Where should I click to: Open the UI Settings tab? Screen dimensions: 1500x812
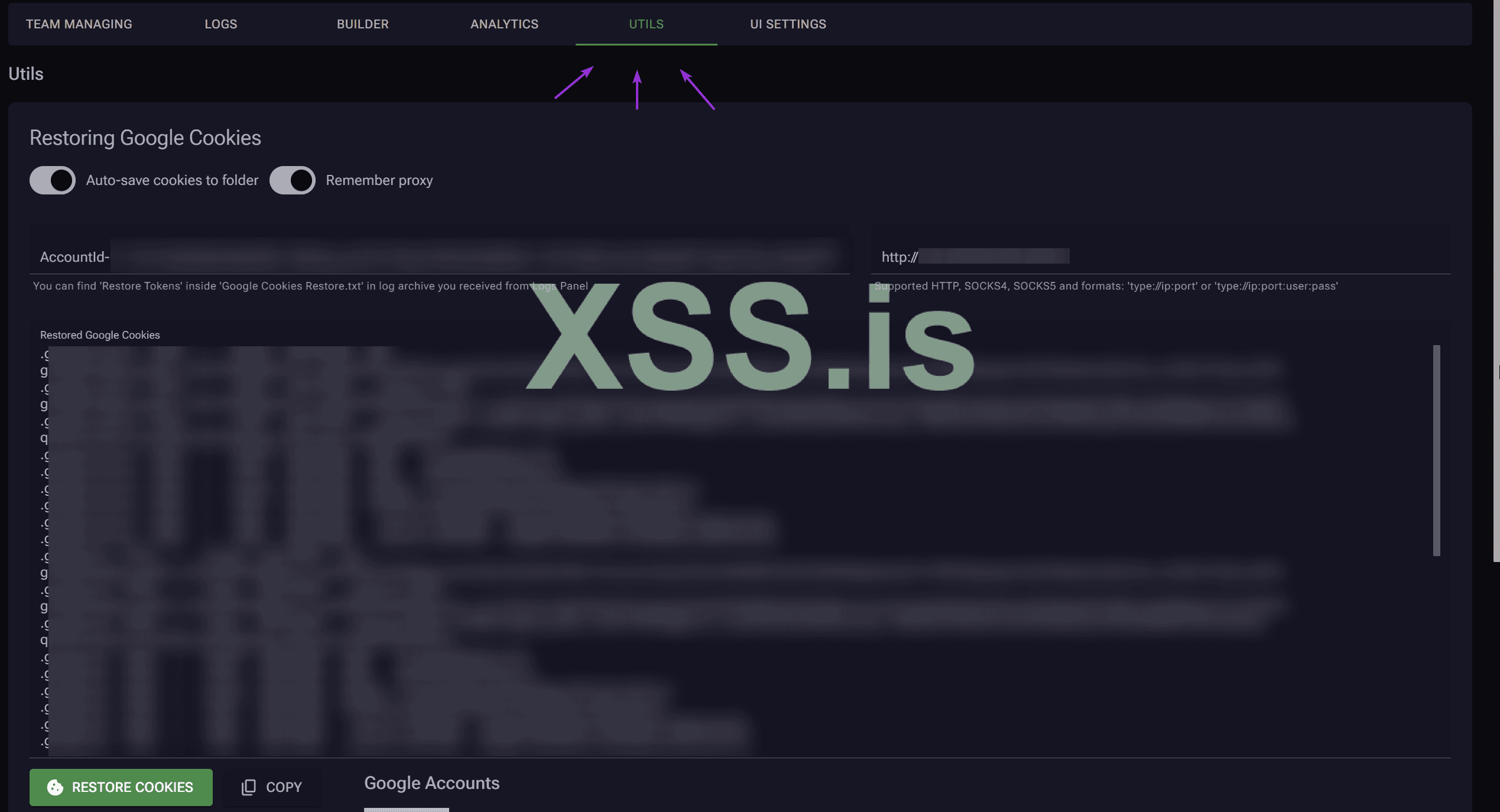(788, 24)
